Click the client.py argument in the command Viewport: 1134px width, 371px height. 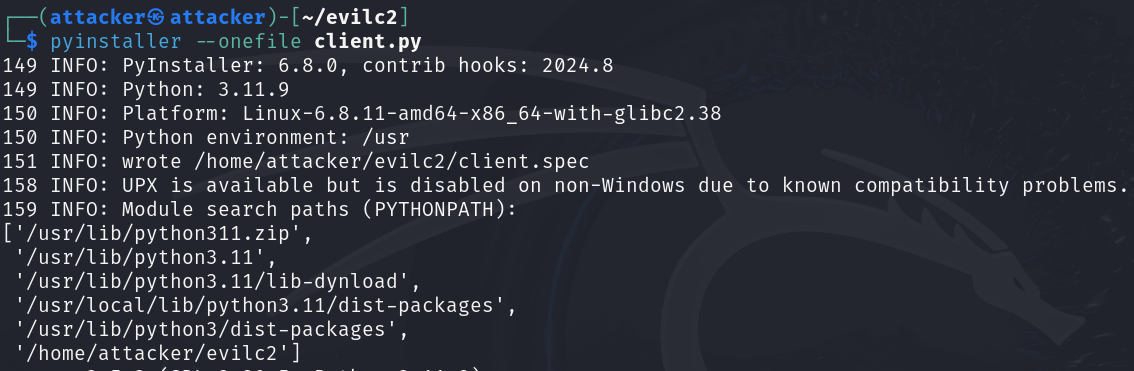367,41
